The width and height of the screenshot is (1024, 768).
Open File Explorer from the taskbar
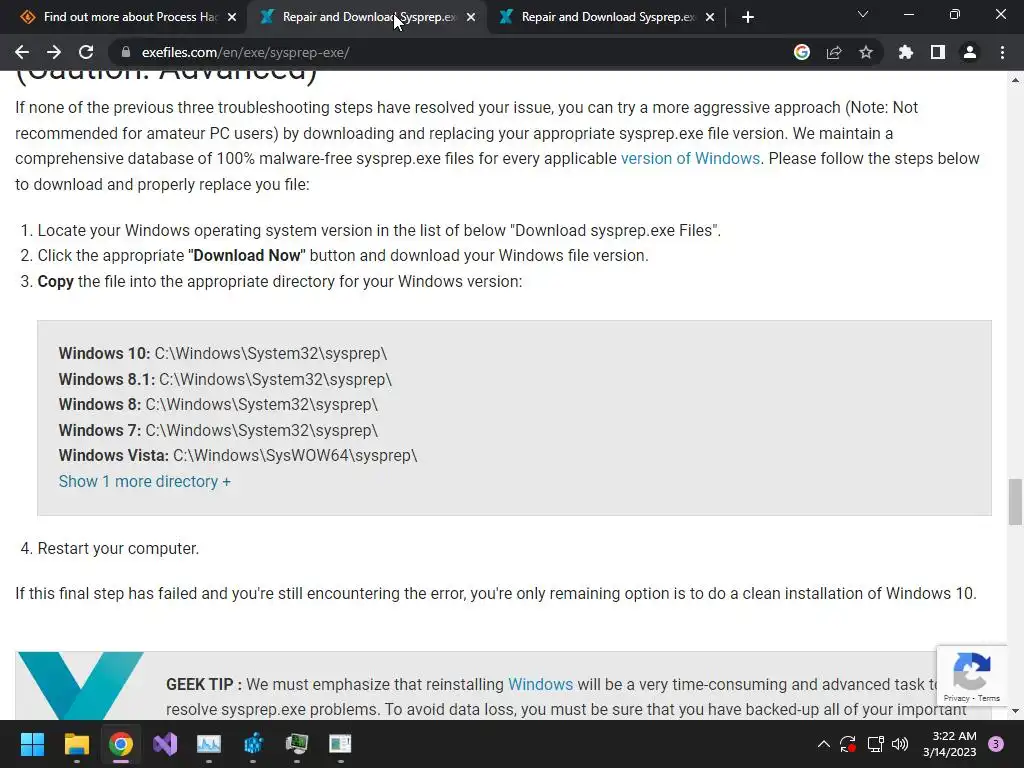(76, 744)
